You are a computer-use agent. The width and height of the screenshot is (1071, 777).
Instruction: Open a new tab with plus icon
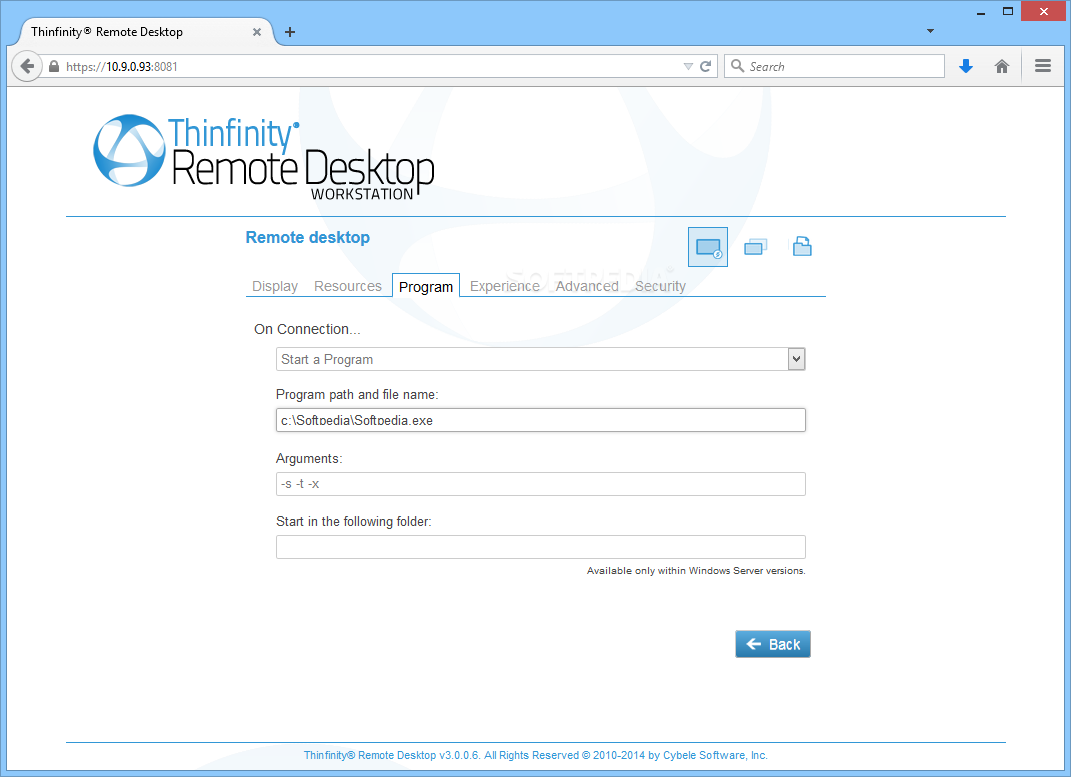[x=290, y=32]
